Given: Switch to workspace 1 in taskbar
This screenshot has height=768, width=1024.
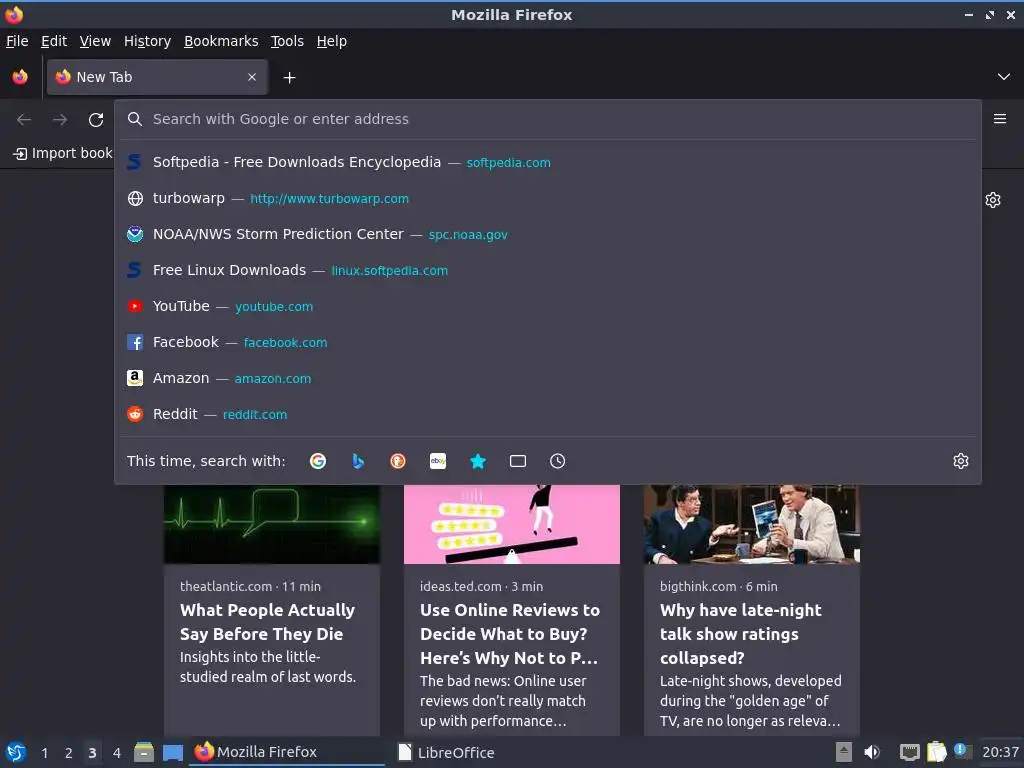Looking at the screenshot, I should pos(44,753).
